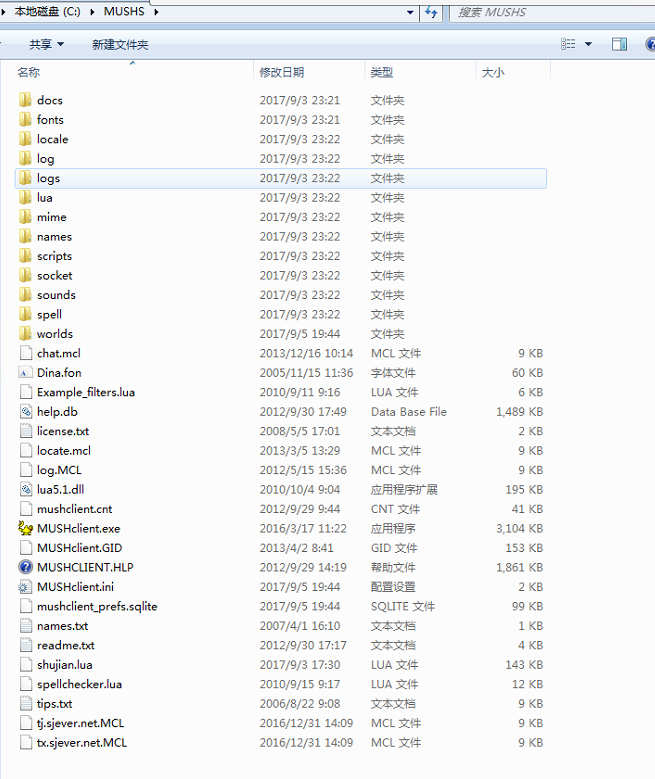This screenshot has height=779, width=655.
Task: Expand the address bar history dropdown
Action: tap(410, 12)
